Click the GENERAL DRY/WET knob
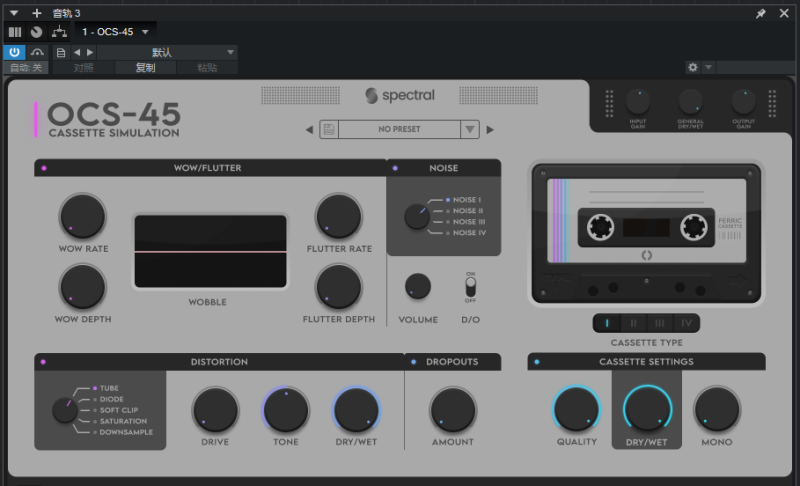 [x=690, y=101]
